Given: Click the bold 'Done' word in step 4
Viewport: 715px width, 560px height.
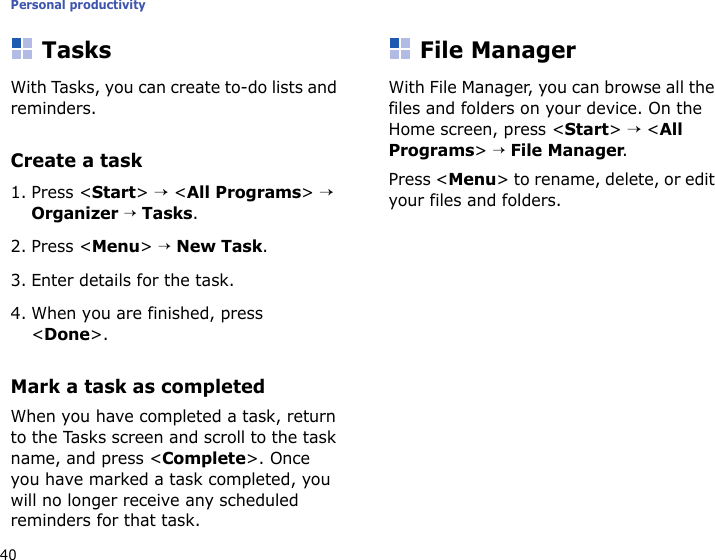Looking at the screenshot, I should coord(67,335).
